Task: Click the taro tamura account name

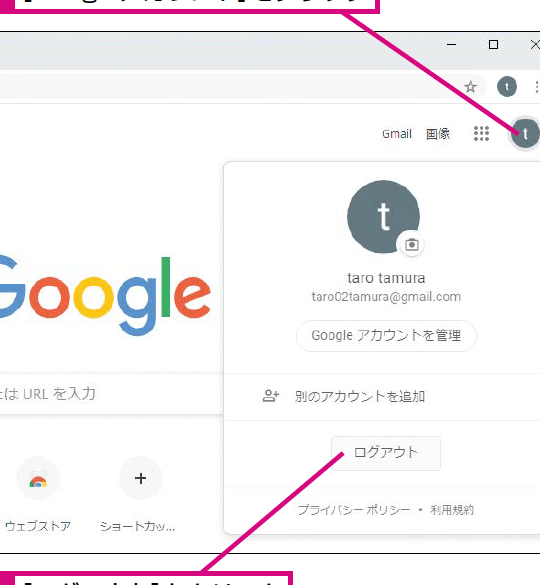Action: pyautogui.click(x=386, y=278)
